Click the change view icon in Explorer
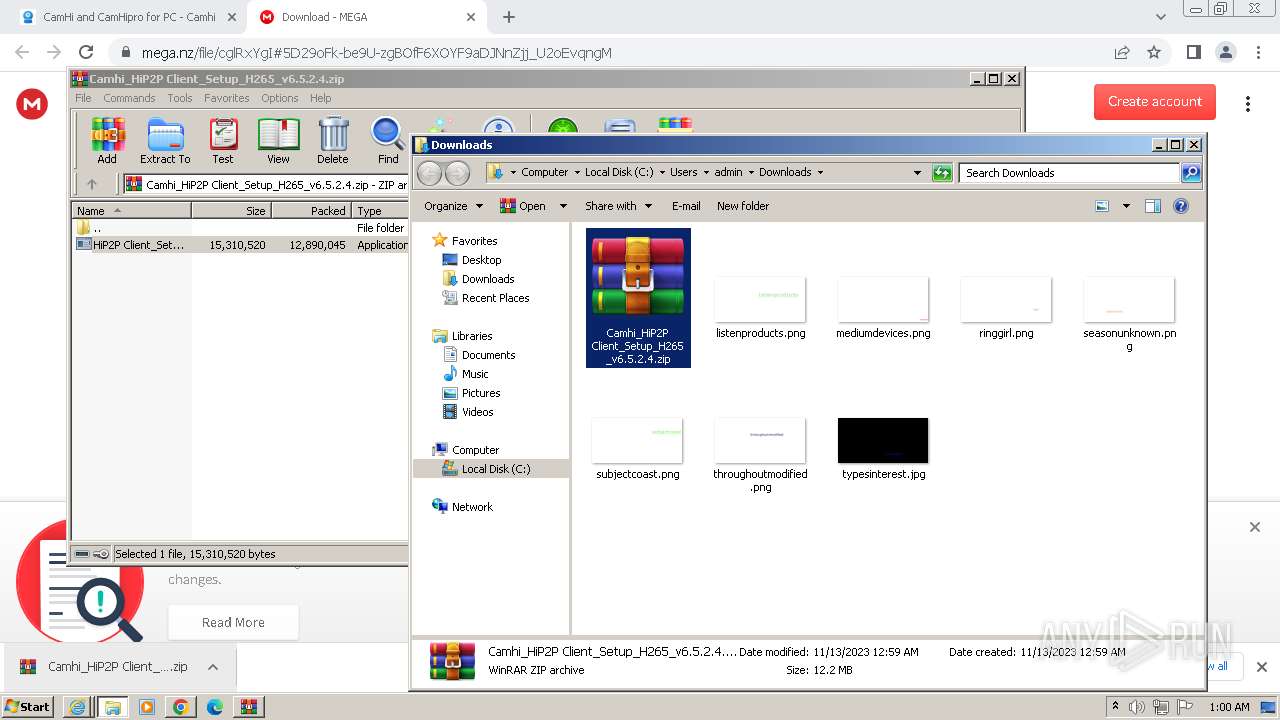This screenshot has width=1280, height=720. pyautogui.click(x=1102, y=206)
